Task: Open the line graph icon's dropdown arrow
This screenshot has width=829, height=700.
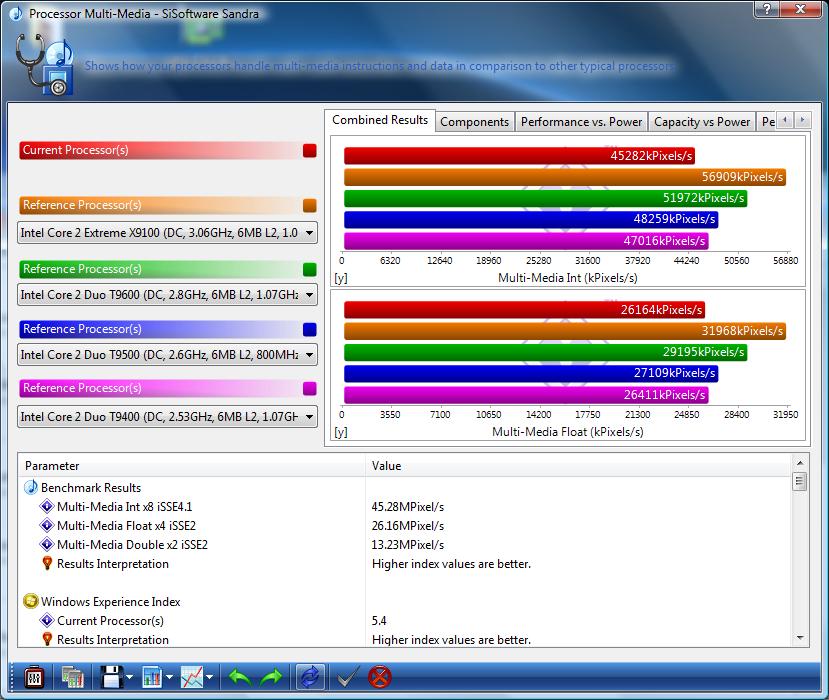Action: click(x=209, y=677)
